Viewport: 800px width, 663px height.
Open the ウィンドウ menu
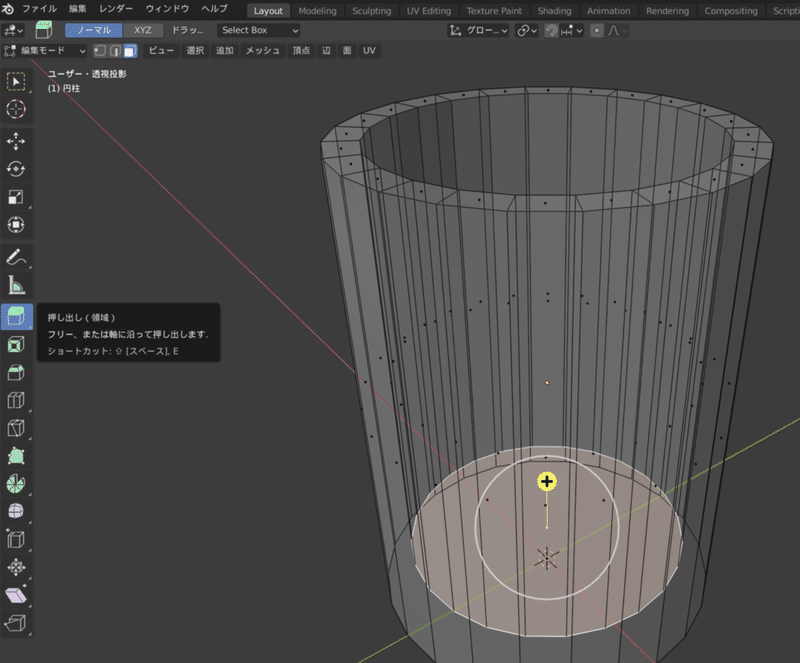click(x=167, y=9)
